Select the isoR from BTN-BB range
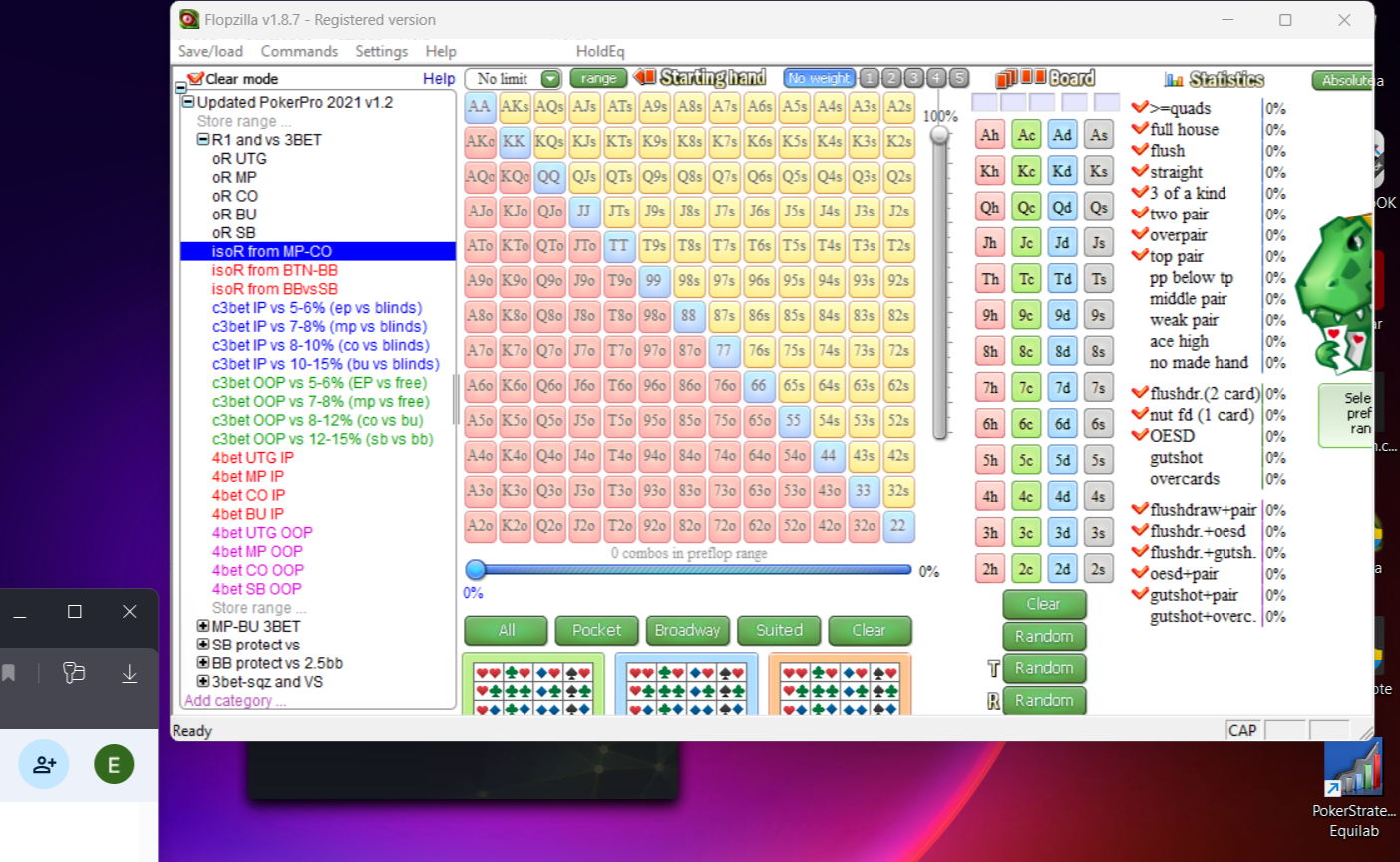 pos(274,270)
